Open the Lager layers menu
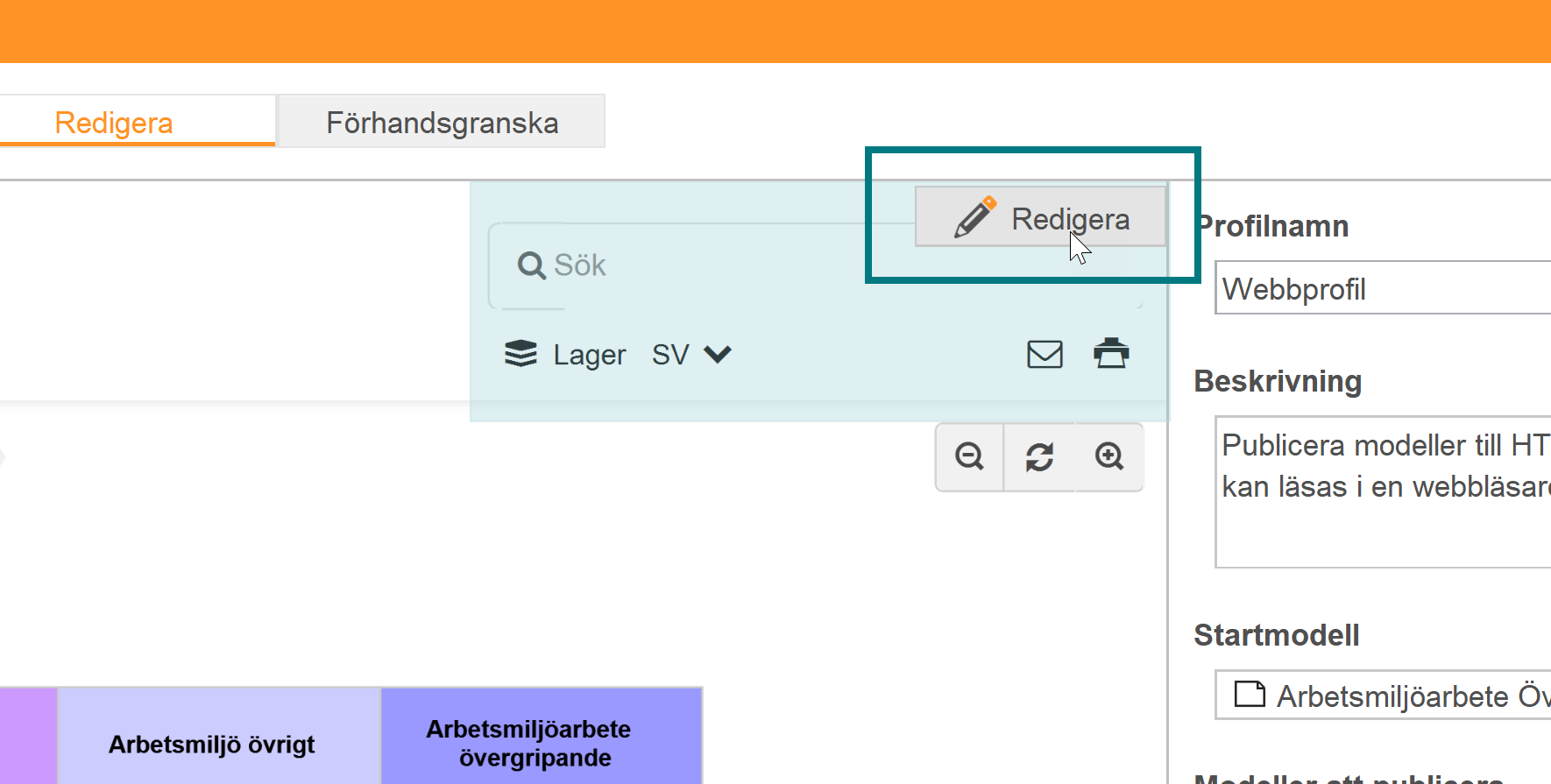 pyautogui.click(x=565, y=355)
